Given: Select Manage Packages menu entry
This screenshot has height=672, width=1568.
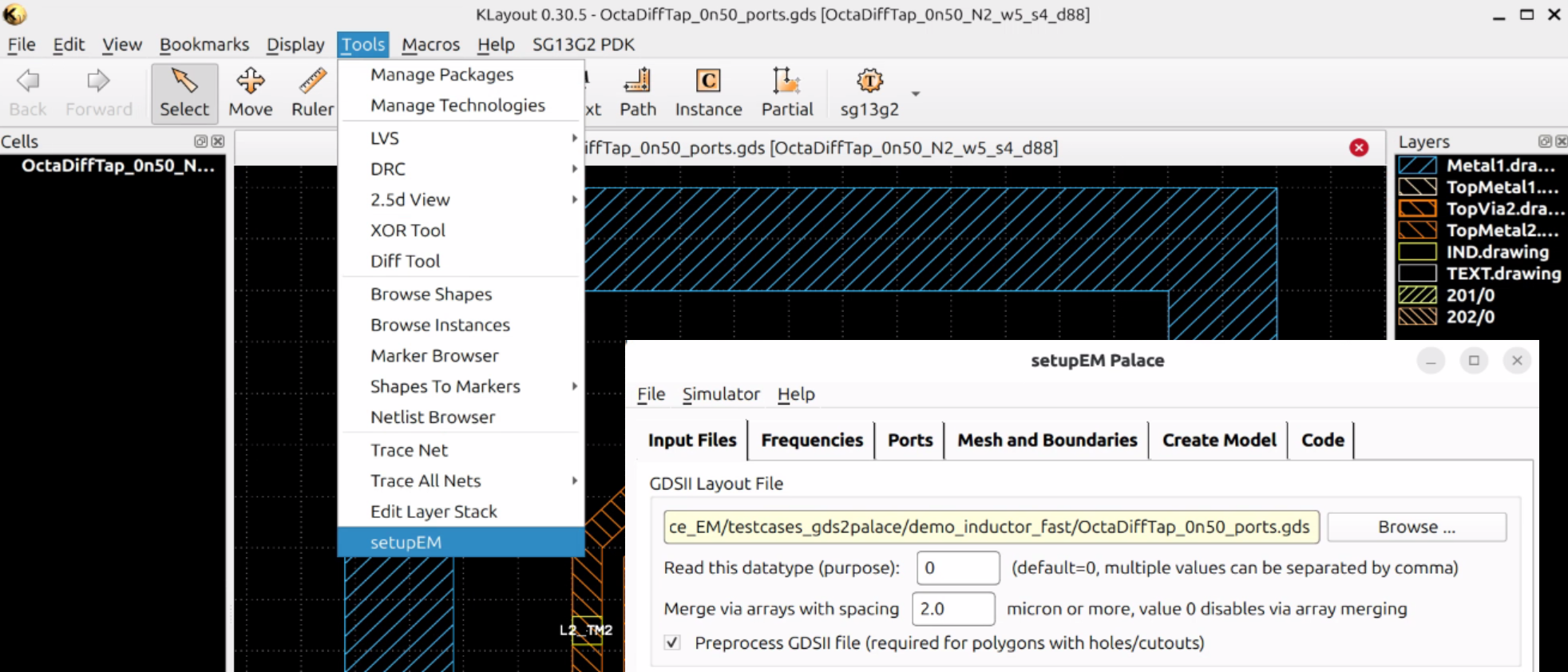Looking at the screenshot, I should 461,74.
